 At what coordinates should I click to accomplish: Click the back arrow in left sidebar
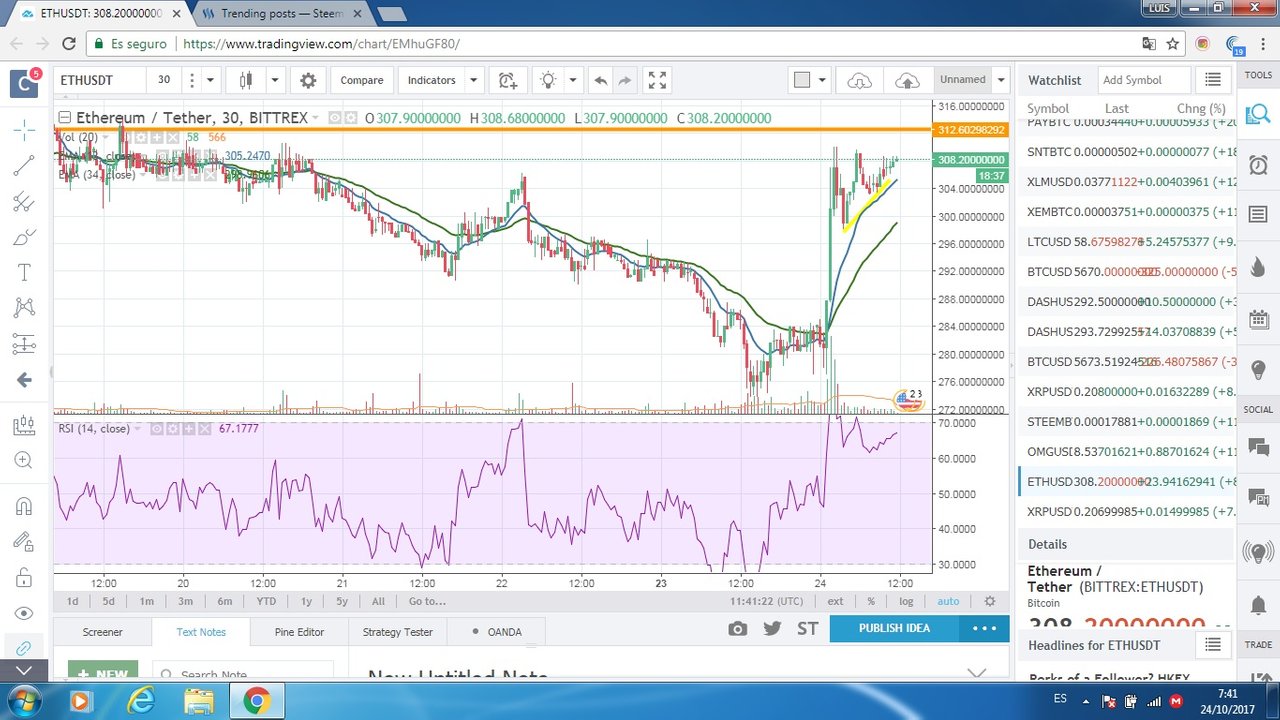click(x=24, y=380)
